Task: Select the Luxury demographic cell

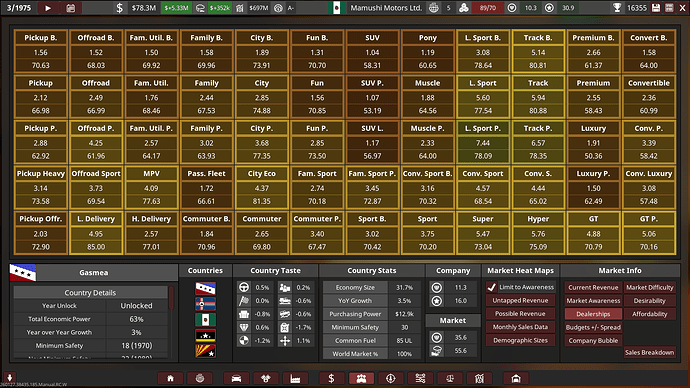Action: (x=593, y=142)
